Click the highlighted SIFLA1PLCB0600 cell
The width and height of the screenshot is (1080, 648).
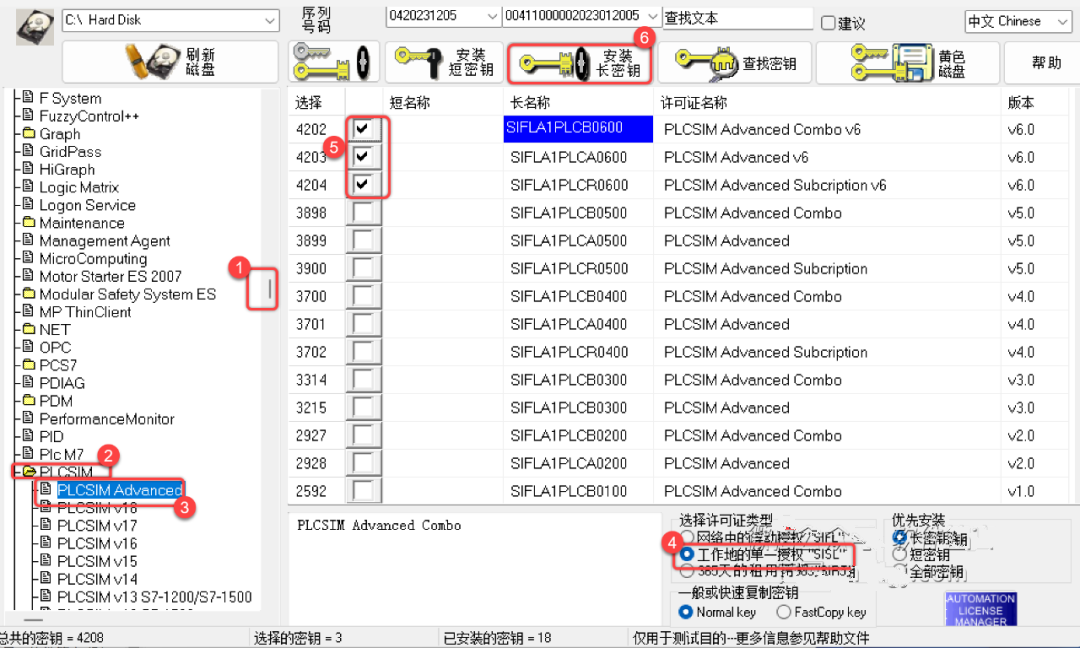click(x=579, y=129)
